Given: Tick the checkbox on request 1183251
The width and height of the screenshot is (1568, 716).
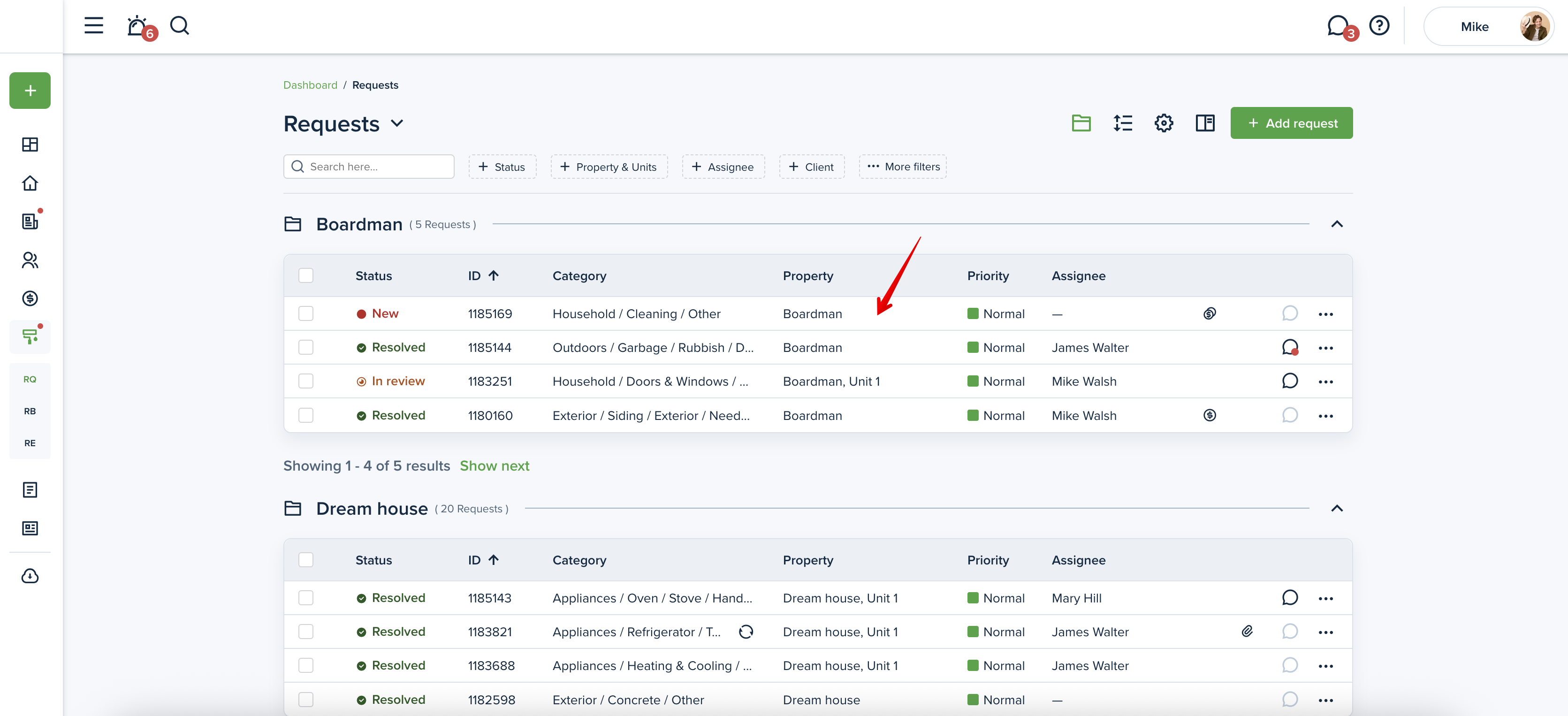Looking at the screenshot, I should click(x=305, y=381).
